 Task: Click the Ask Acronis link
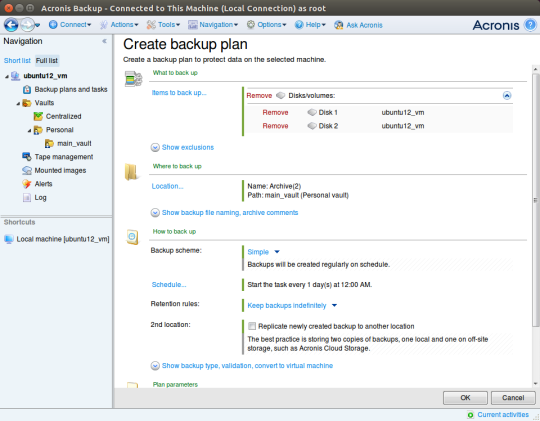click(x=364, y=25)
